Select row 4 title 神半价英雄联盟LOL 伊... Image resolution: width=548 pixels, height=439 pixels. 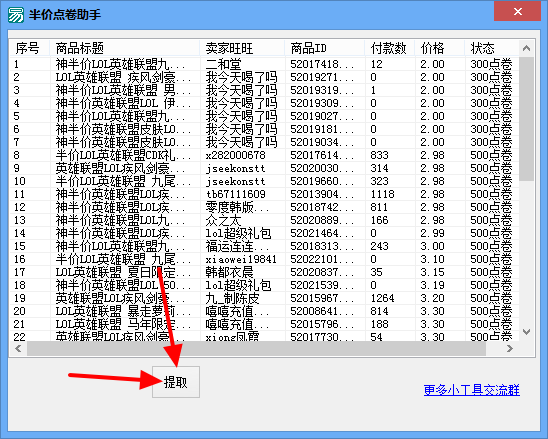coord(123,103)
